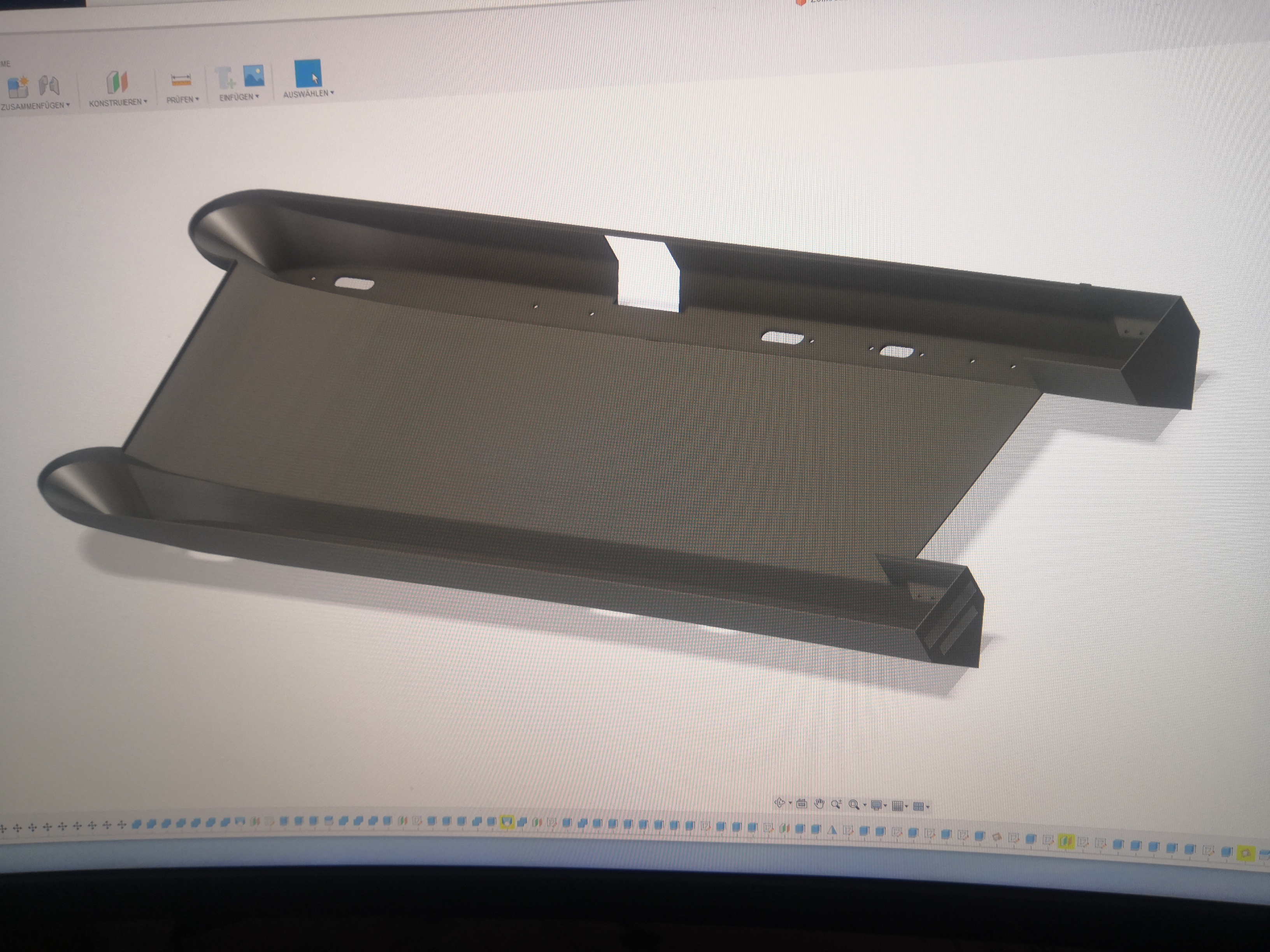Open the Viewports layout icon
The width and height of the screenshot is (1270, 952).
(918, 807)
